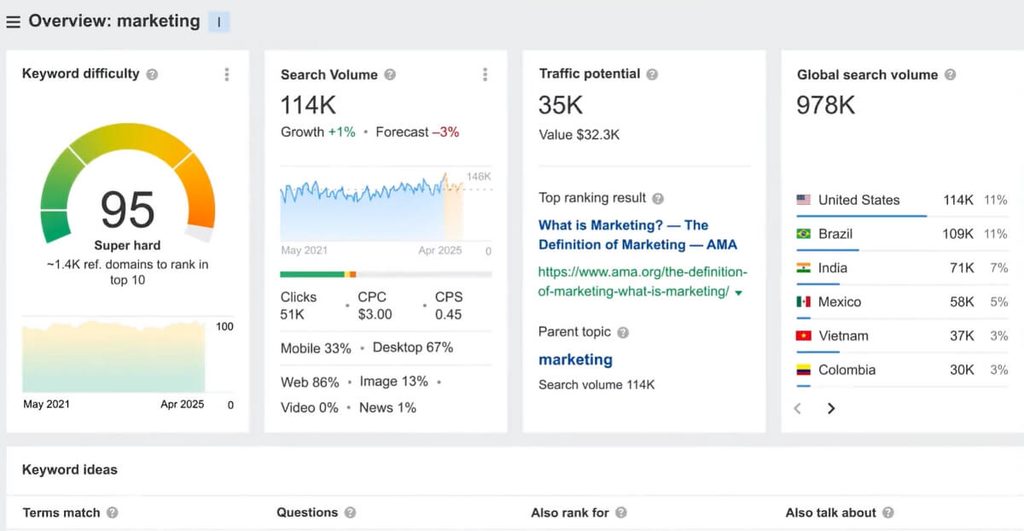The image size is (1024, 531).
Task: Open Top ranking result help icon
Action: [658, 199]
